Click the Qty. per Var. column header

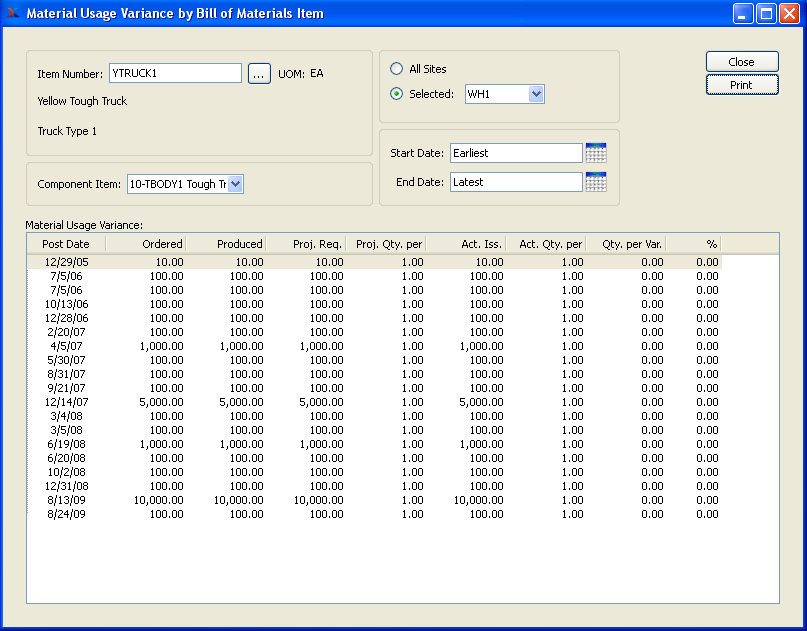[x=626, y=244]
